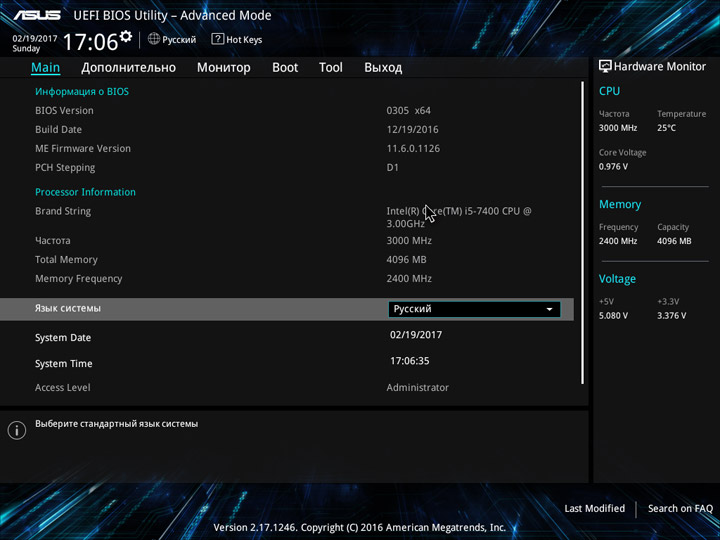
Task: Click the vertical scrollbar of the Main panel
Action: click(583, 233)
